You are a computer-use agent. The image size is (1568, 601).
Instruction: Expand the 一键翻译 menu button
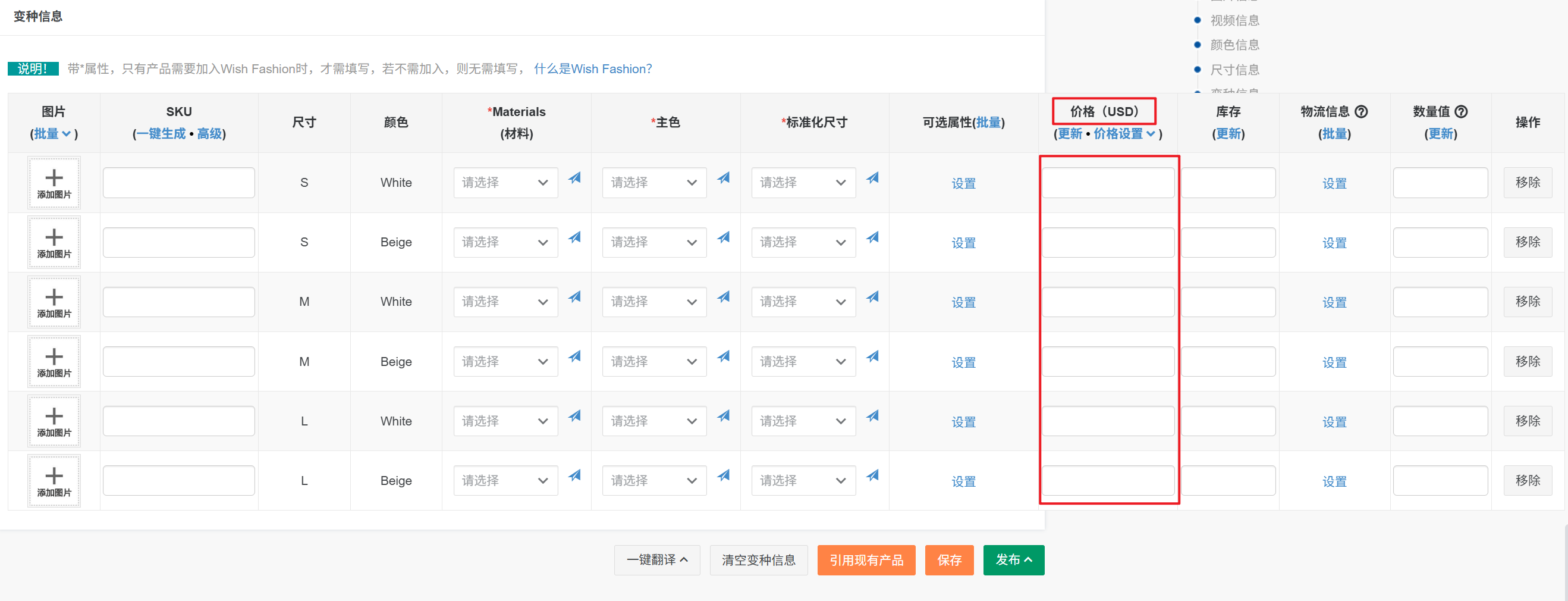[x=657, y=559]
